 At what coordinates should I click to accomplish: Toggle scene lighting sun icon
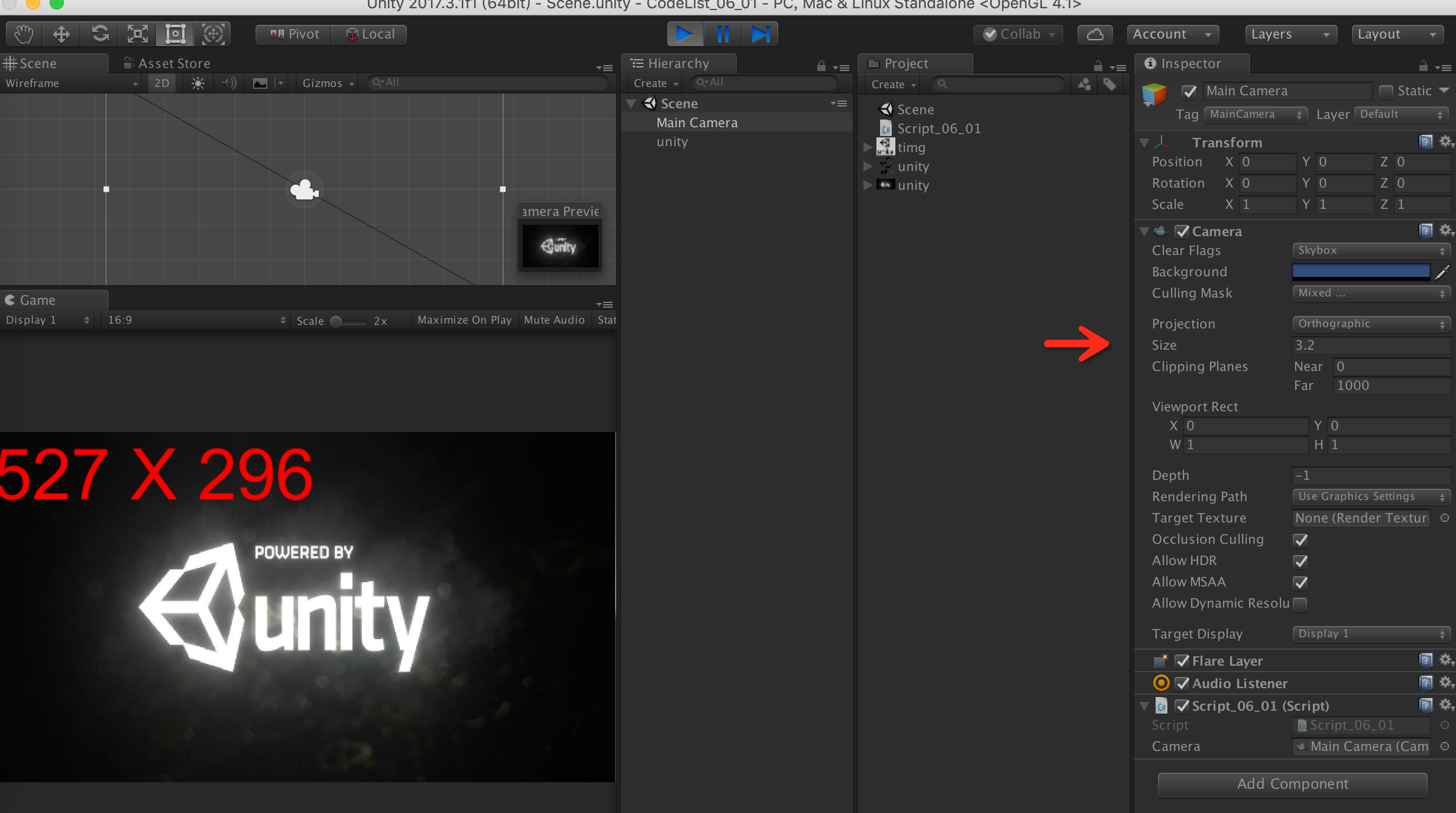[x=198, y=83]
